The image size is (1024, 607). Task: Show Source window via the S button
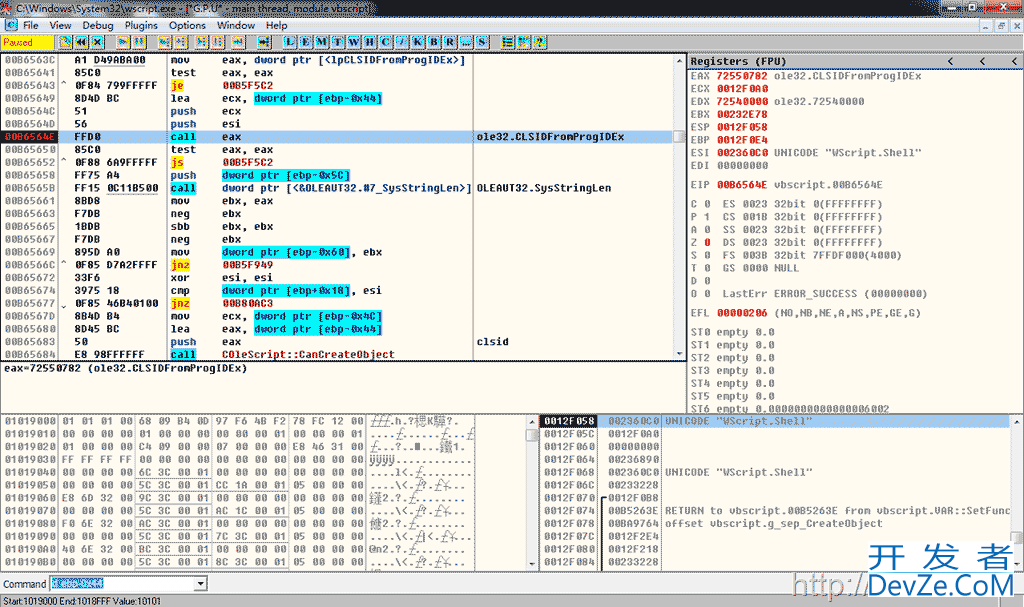click(482, 42)
